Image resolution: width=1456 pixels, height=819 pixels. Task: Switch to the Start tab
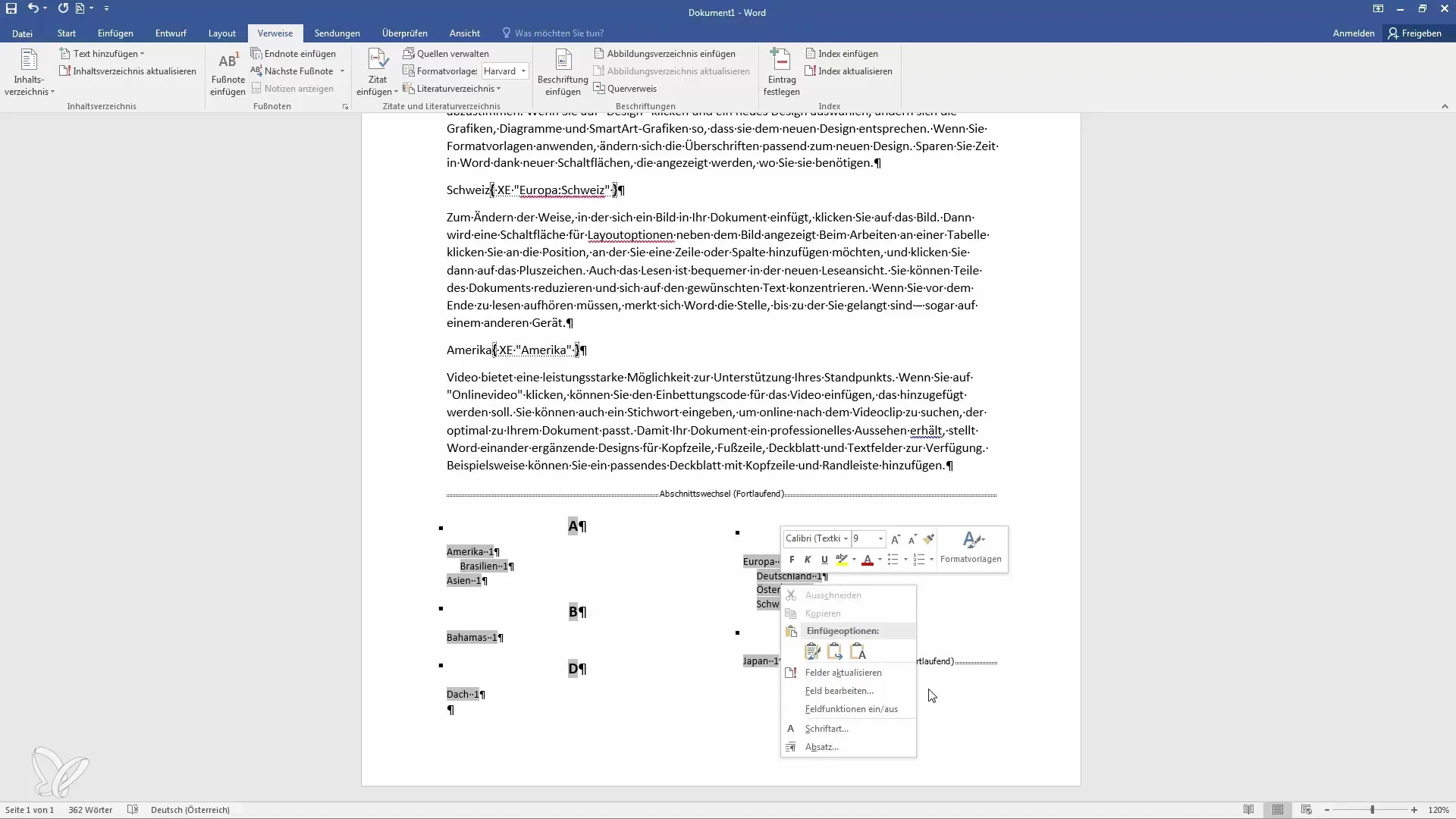click(67, 33)
